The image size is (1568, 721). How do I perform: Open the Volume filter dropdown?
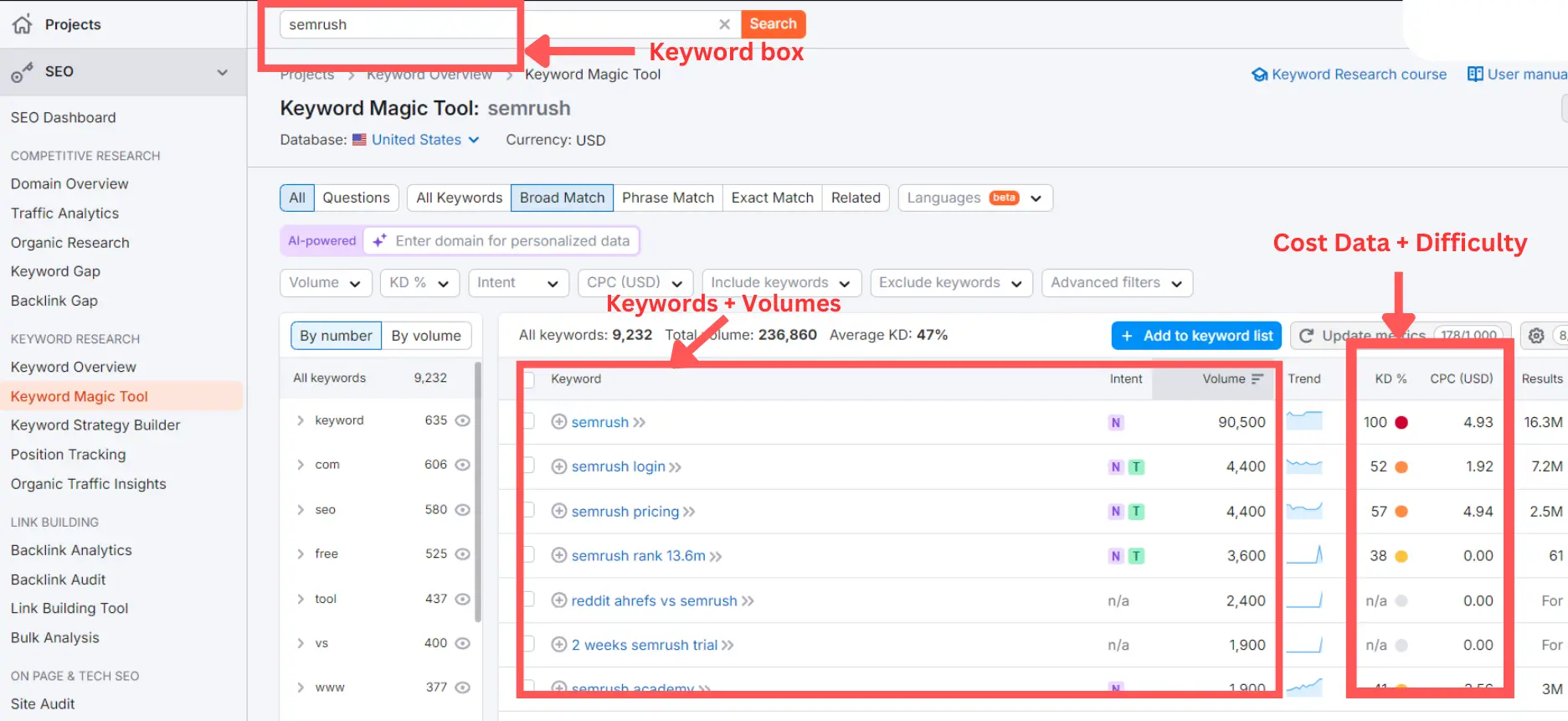[326, 283]
